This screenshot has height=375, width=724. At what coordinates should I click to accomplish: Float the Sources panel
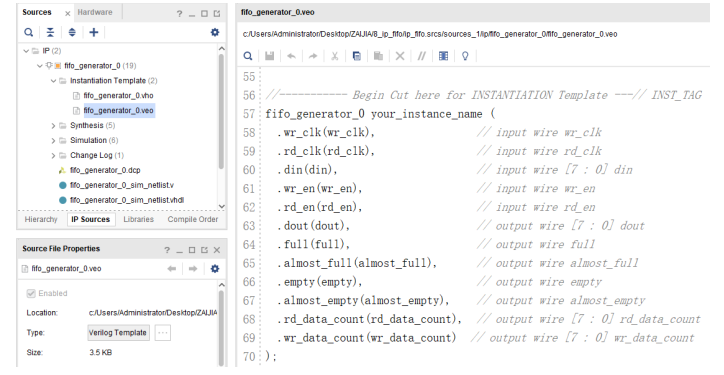[217, 14]
